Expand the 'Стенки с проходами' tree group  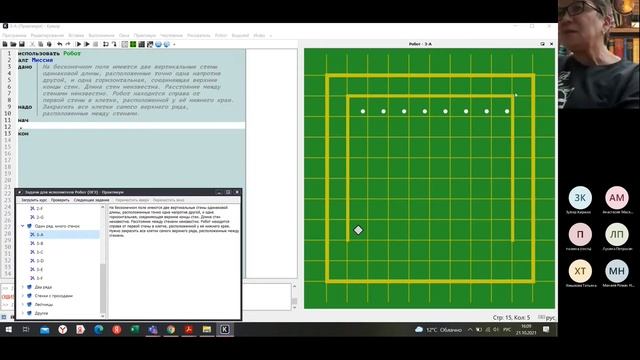coord(22,296)
